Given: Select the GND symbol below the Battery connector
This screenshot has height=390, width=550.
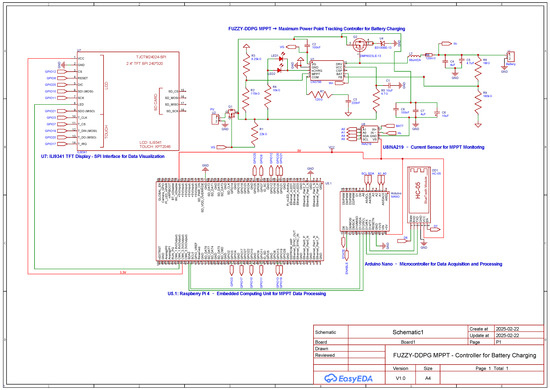Looking at the screenshot, I should click(x=504, y=69).
